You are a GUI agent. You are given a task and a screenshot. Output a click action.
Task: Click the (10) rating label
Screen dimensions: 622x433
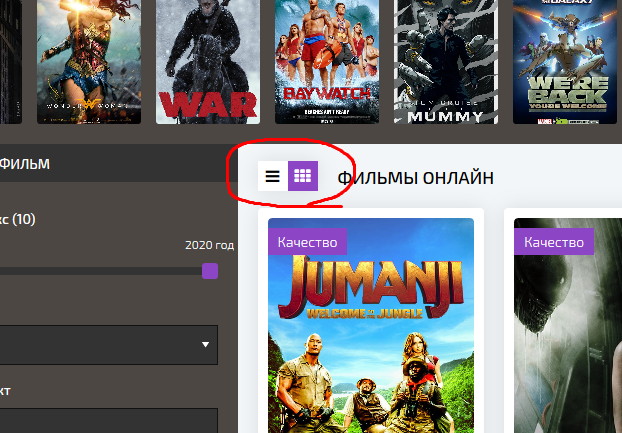coord(23,219)
